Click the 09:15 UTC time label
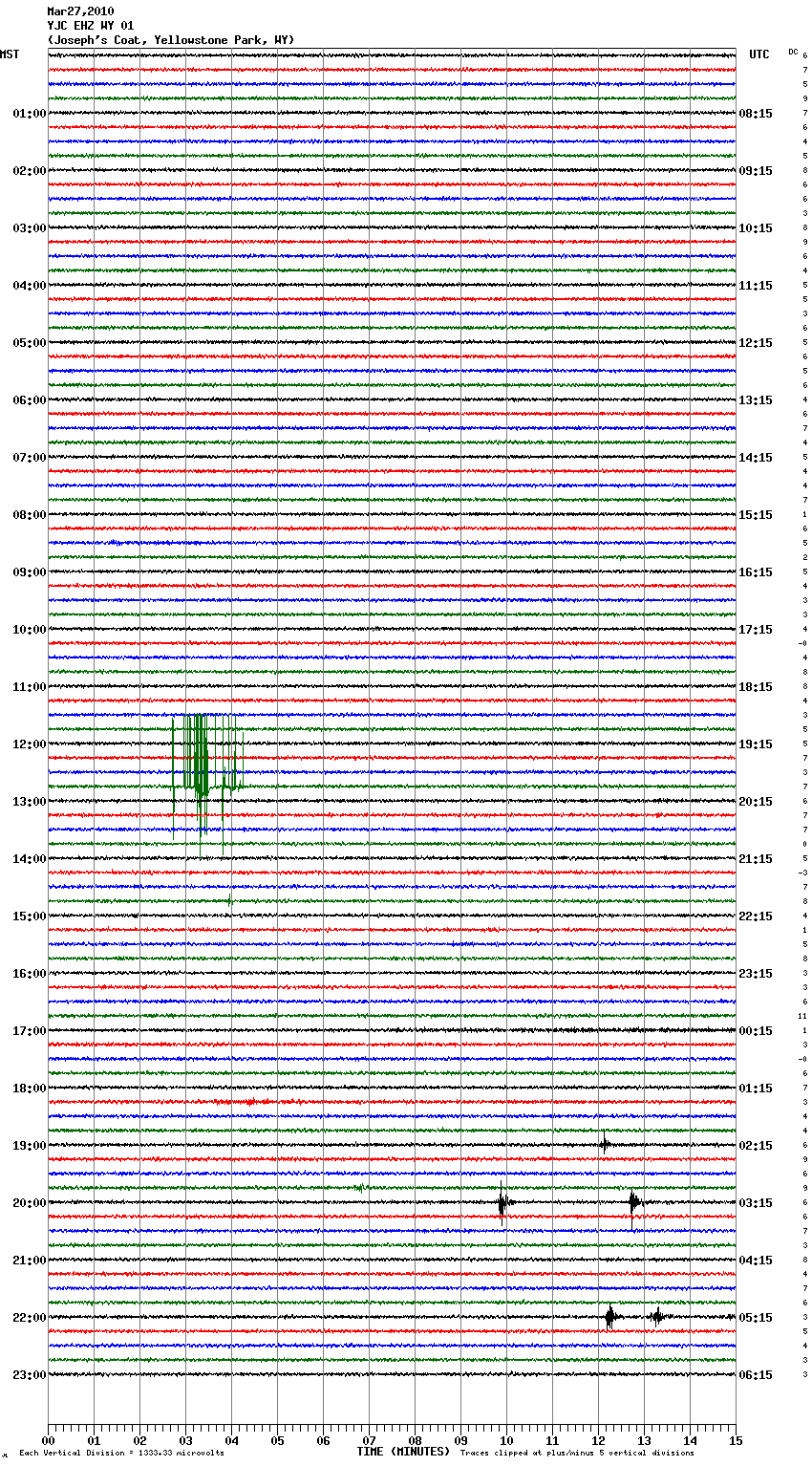Image resolution: width=812 pixels, height=1466 pixels. pyautogui.click(x=756, y=171)
